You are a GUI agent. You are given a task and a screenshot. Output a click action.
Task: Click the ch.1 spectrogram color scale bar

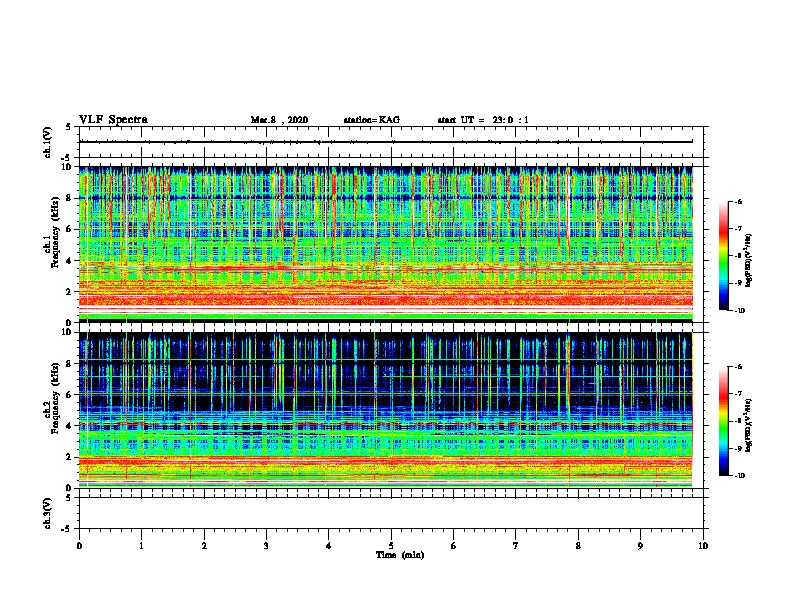pyautogui.click(x=724, y=256)
